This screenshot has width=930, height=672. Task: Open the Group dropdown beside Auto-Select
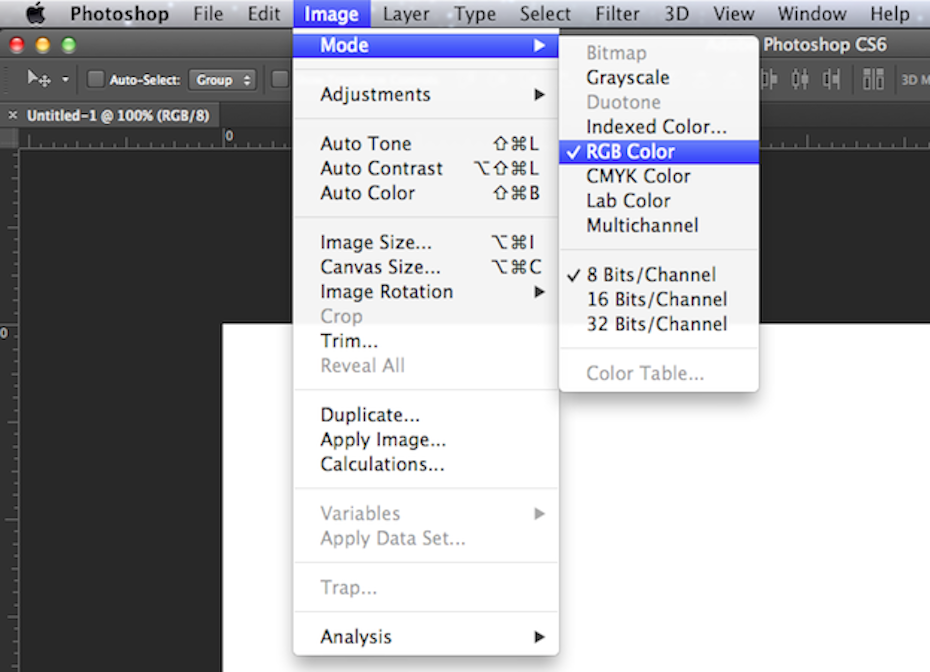222,79
